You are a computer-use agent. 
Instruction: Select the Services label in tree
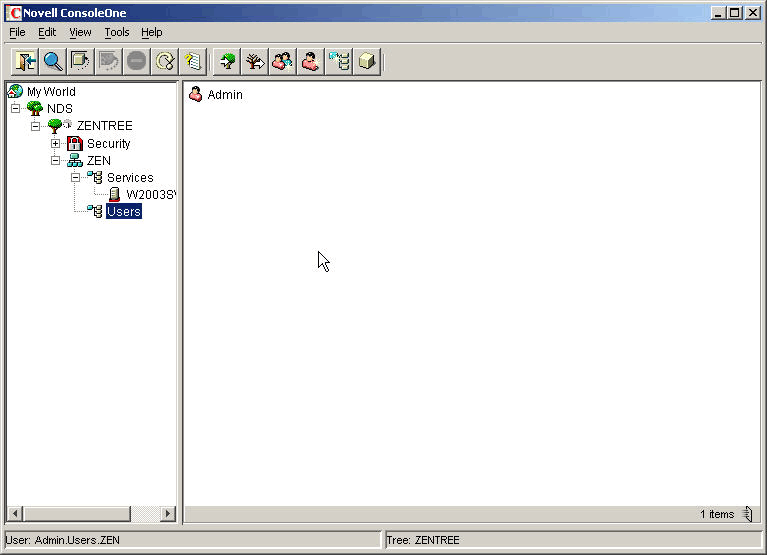(x=130, y=178)
